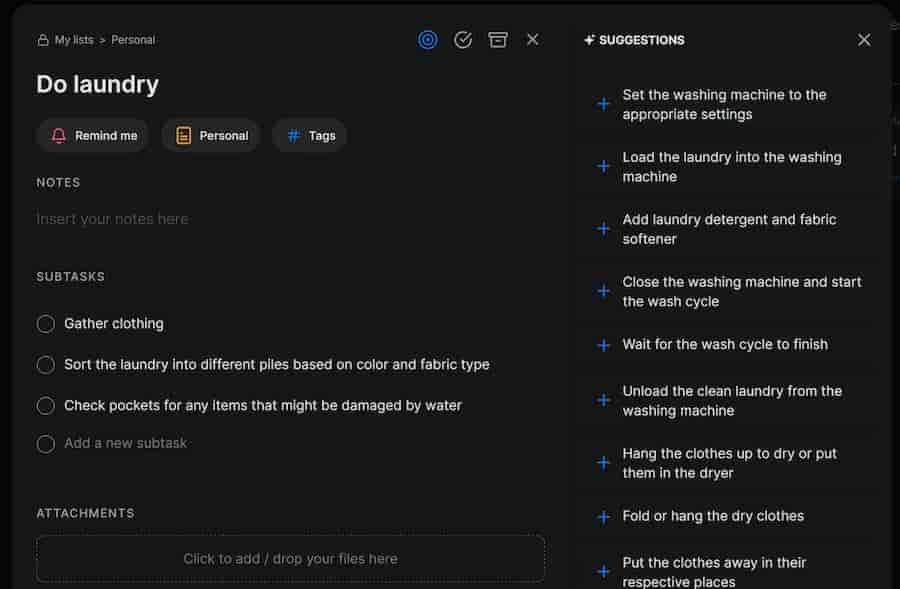The width and height of the screenshot is (900, 589).
Task: Open the Tags picker
Action: coord(310,136)
